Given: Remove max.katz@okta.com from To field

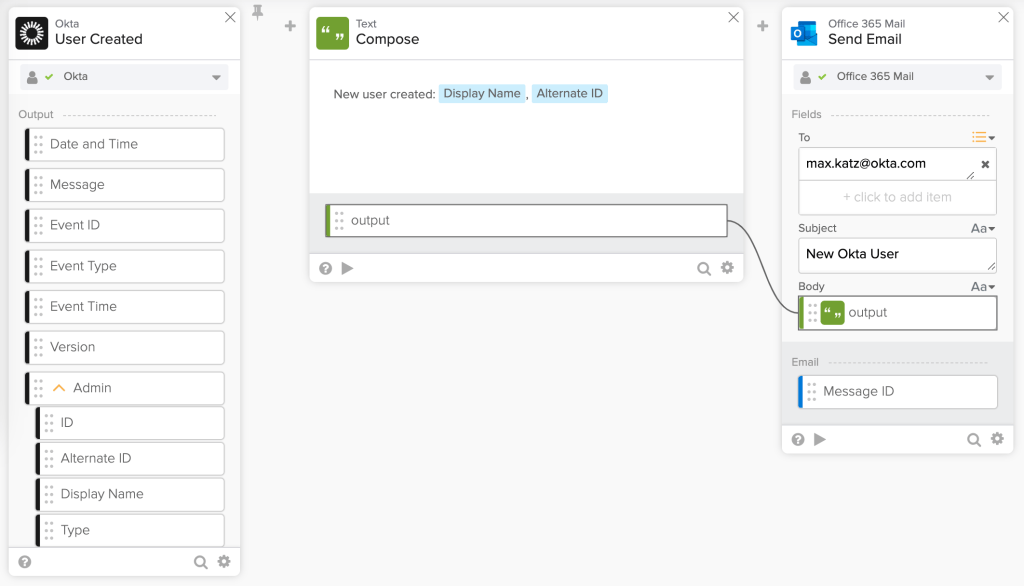Looking at the screenshot, I should 985,164.
